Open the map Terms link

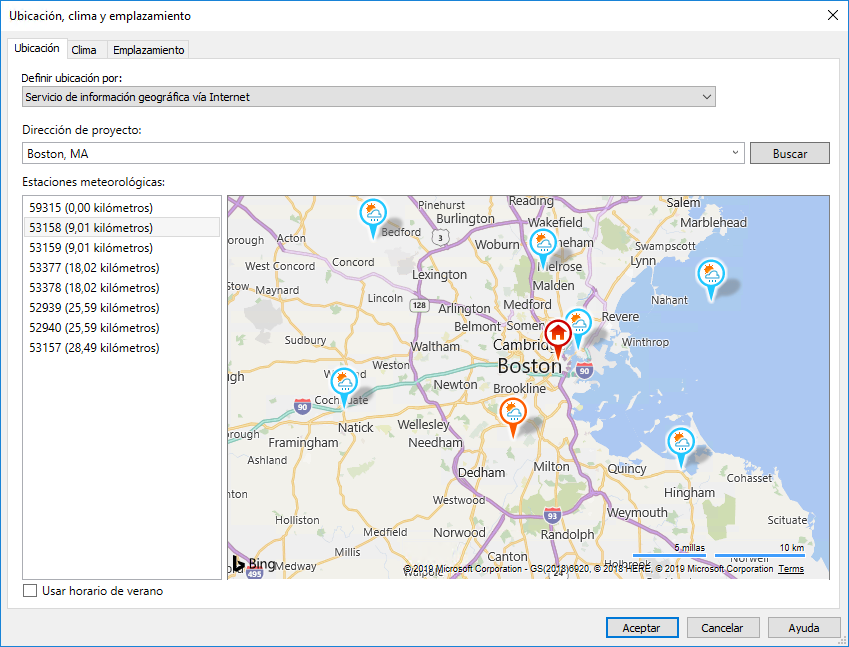click(790, 569)
